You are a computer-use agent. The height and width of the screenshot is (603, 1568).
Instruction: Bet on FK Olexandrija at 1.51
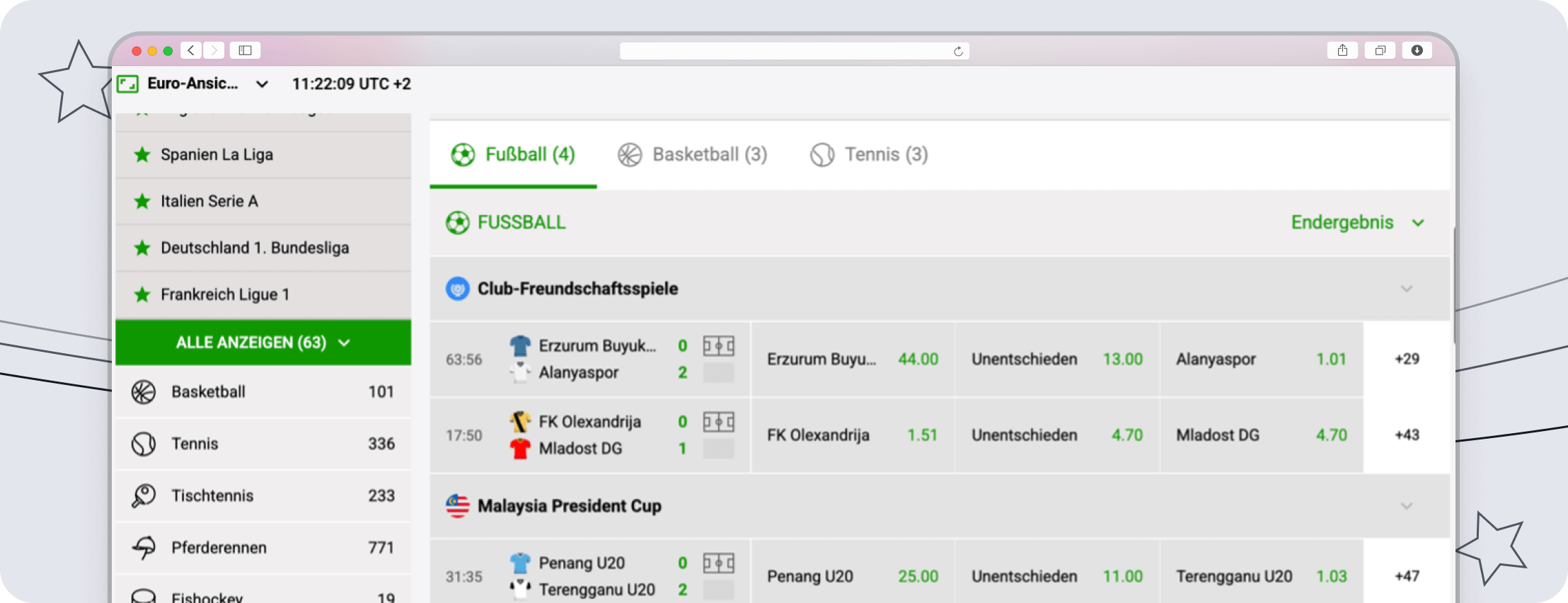click(853, 435)
